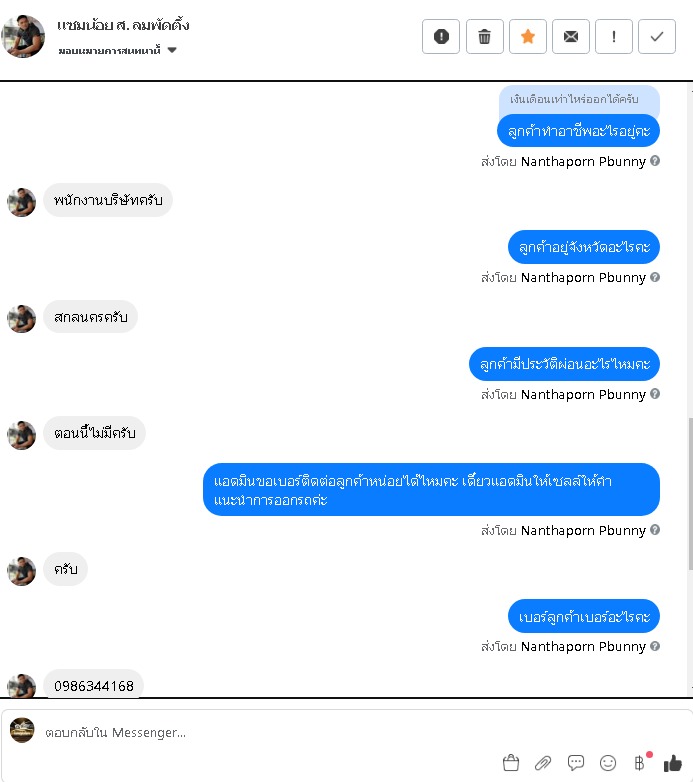Click the exclamation priority icon
Screen dimensions: 693x782
point(614,36)
